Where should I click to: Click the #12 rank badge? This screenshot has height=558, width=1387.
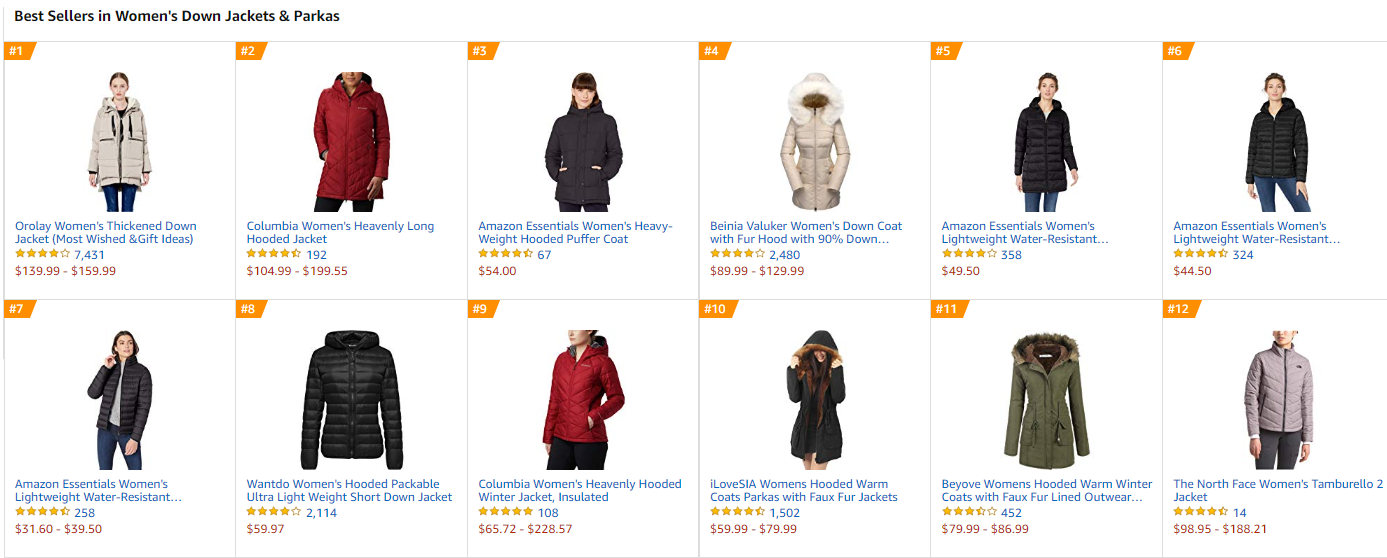point(1178,309)
